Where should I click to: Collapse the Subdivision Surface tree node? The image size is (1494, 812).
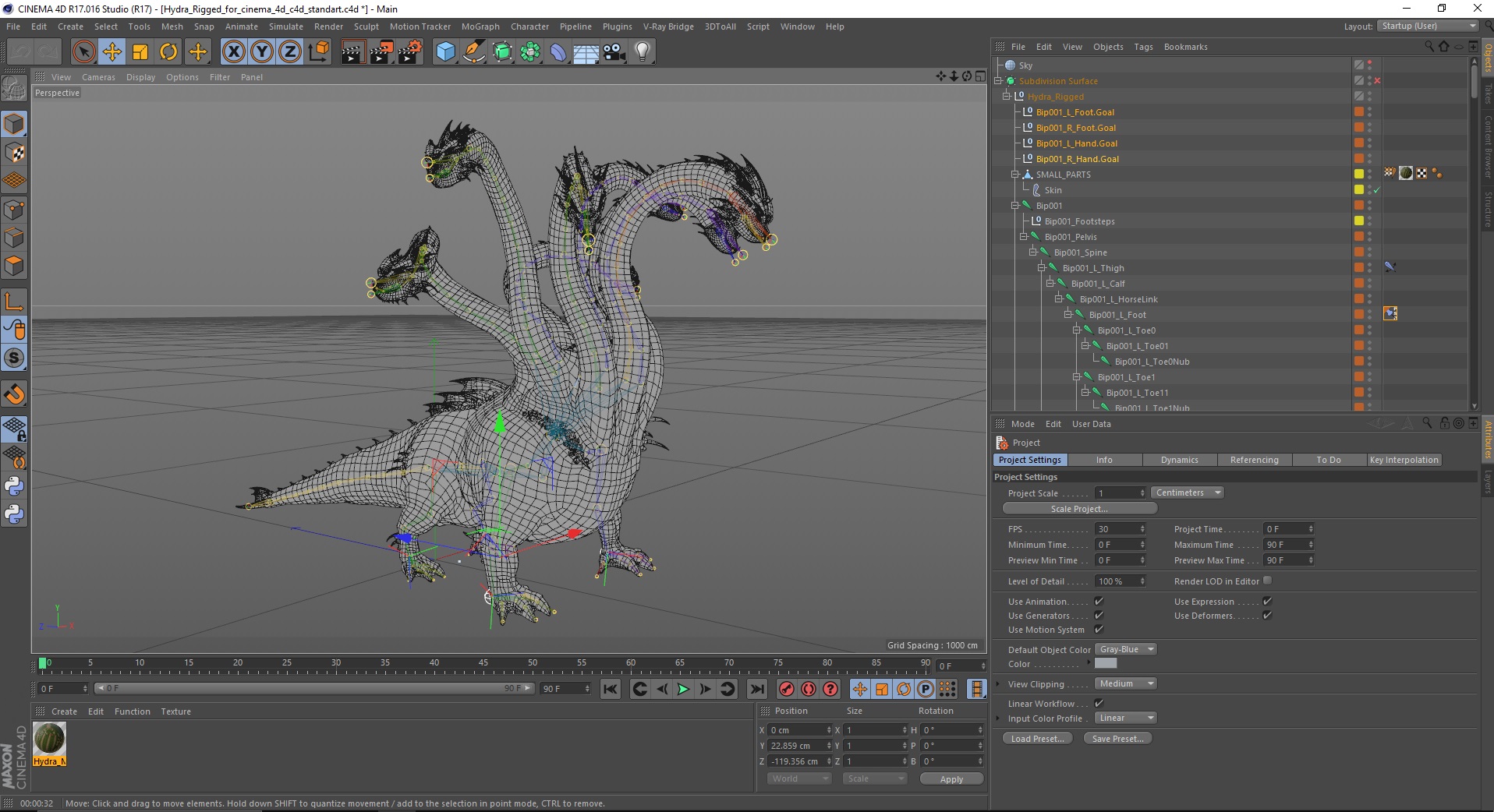998,80
